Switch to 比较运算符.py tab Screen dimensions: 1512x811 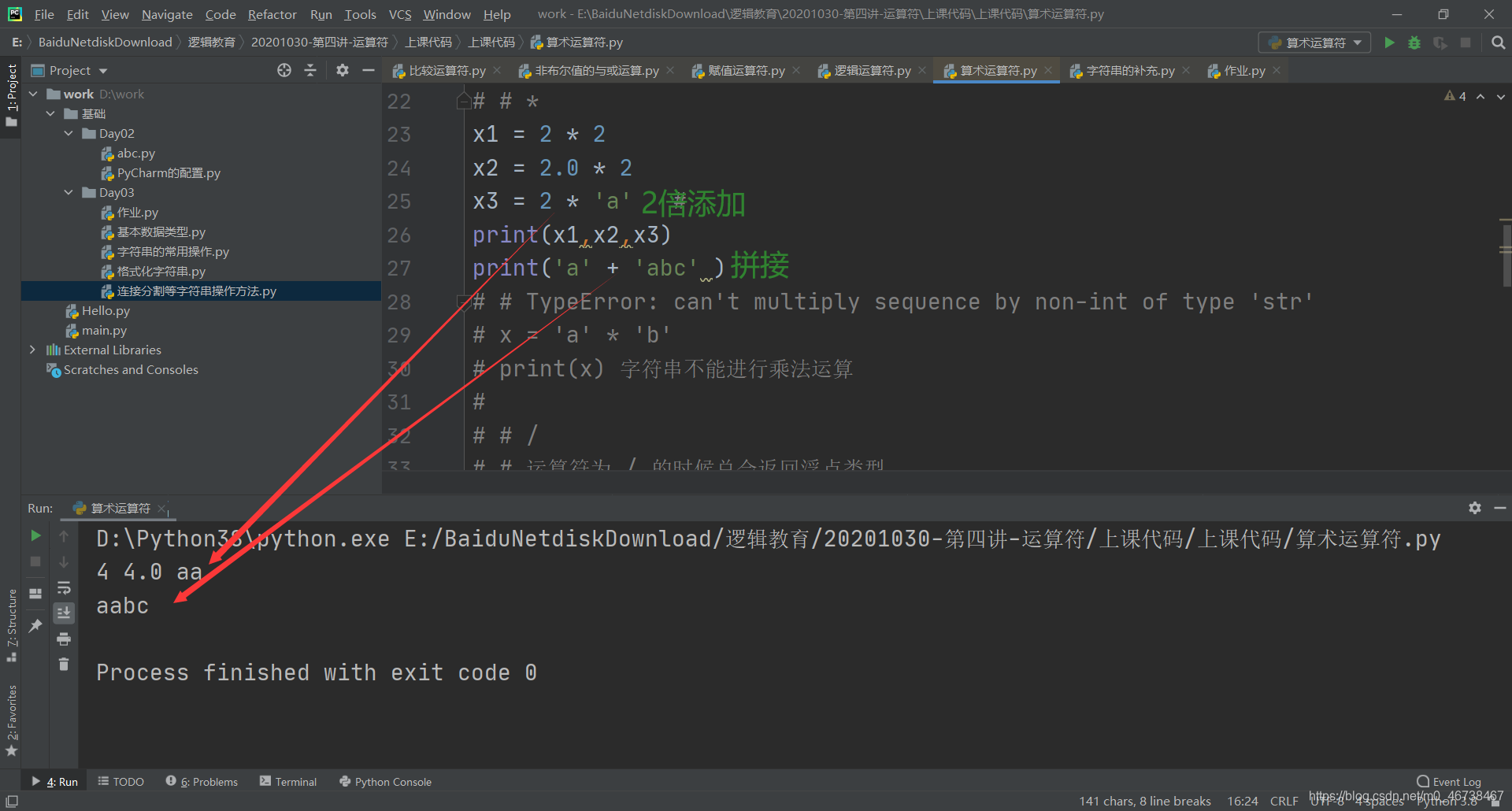(x=447, y=71)
